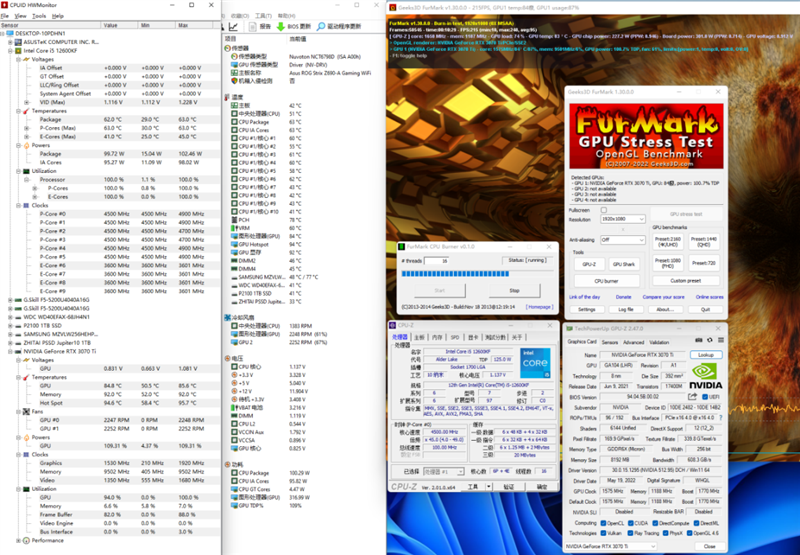Toggle the UEFI checkbox in GPU-Z

[705, 397]
